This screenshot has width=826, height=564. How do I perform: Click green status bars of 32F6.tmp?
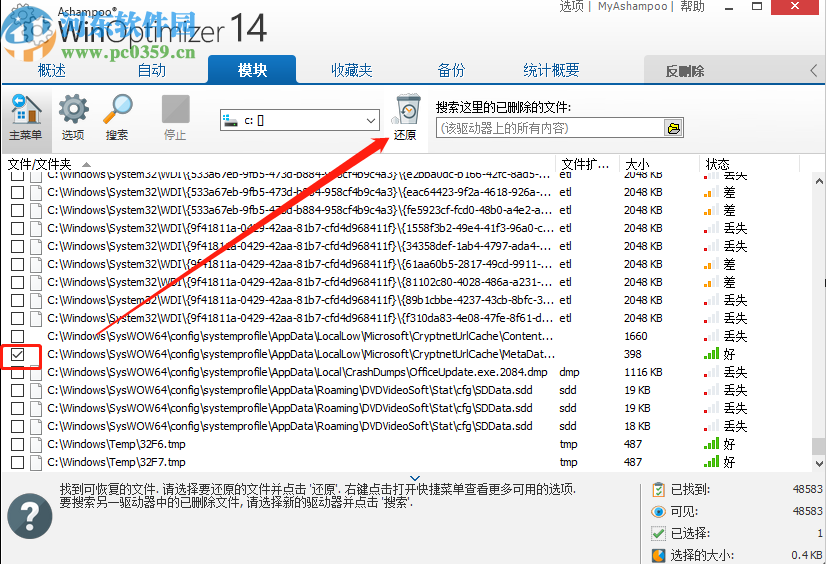click(x=711, y=444)
